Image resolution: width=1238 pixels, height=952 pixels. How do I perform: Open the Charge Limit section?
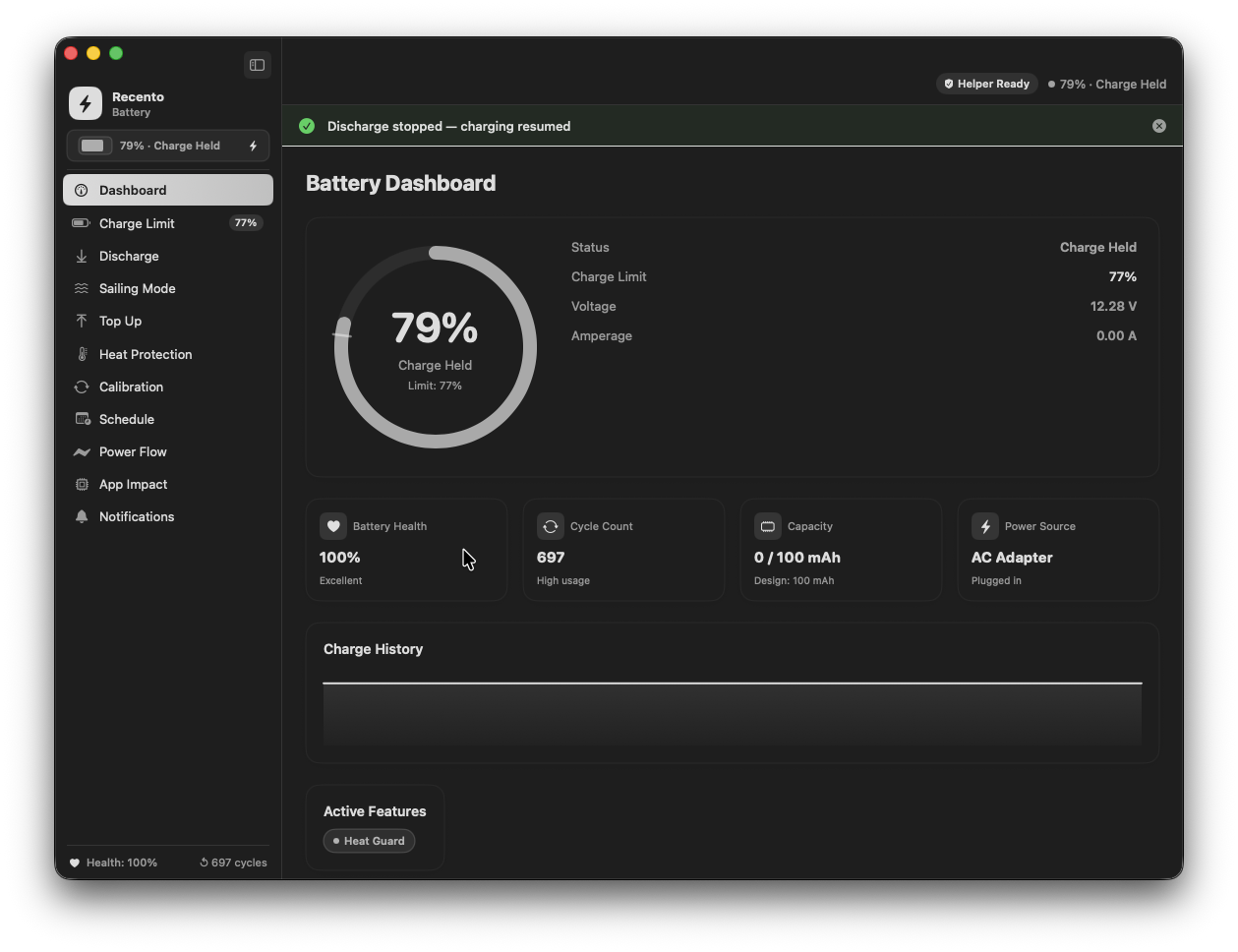tap(168, 223)
